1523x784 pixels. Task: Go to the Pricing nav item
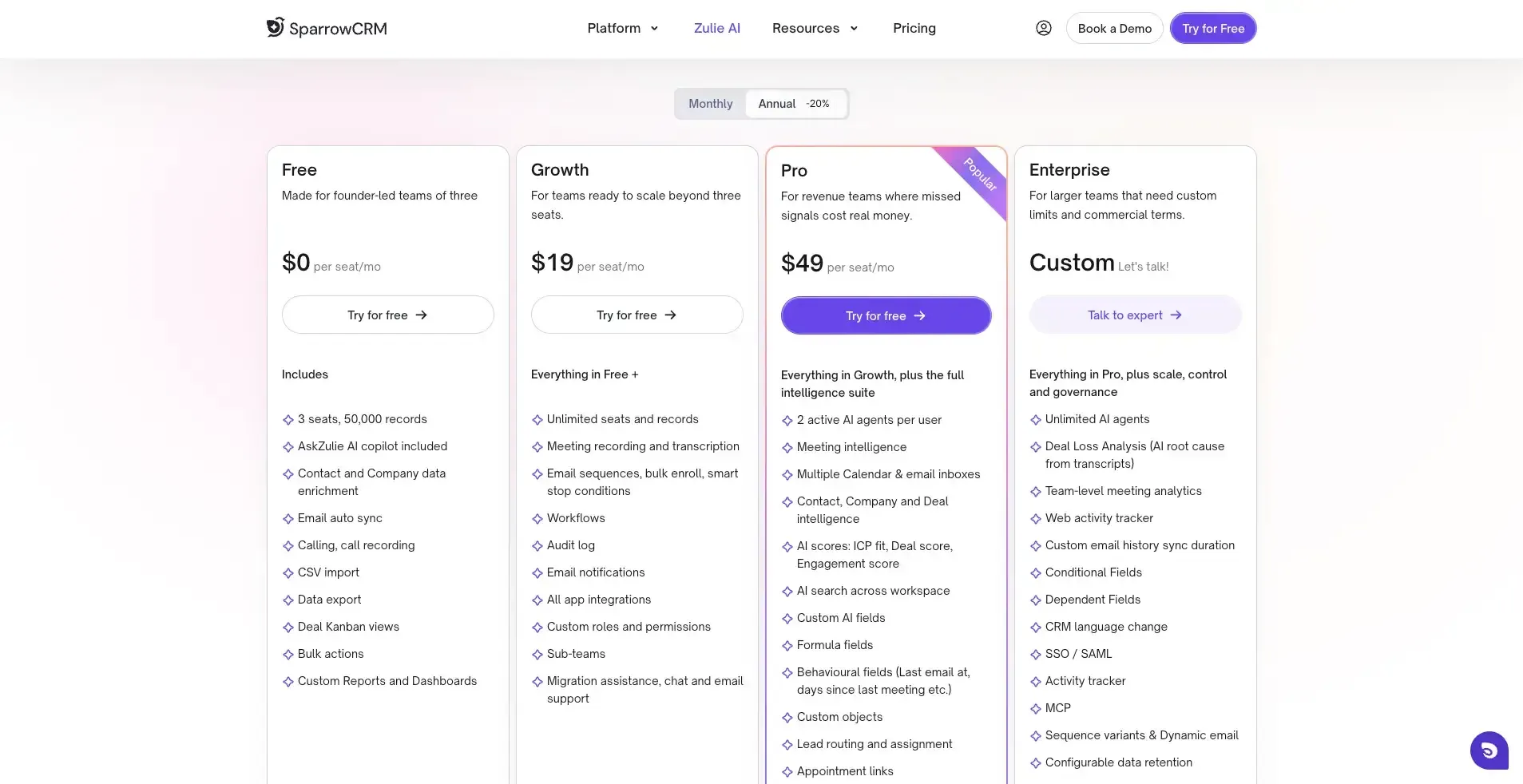914,28
